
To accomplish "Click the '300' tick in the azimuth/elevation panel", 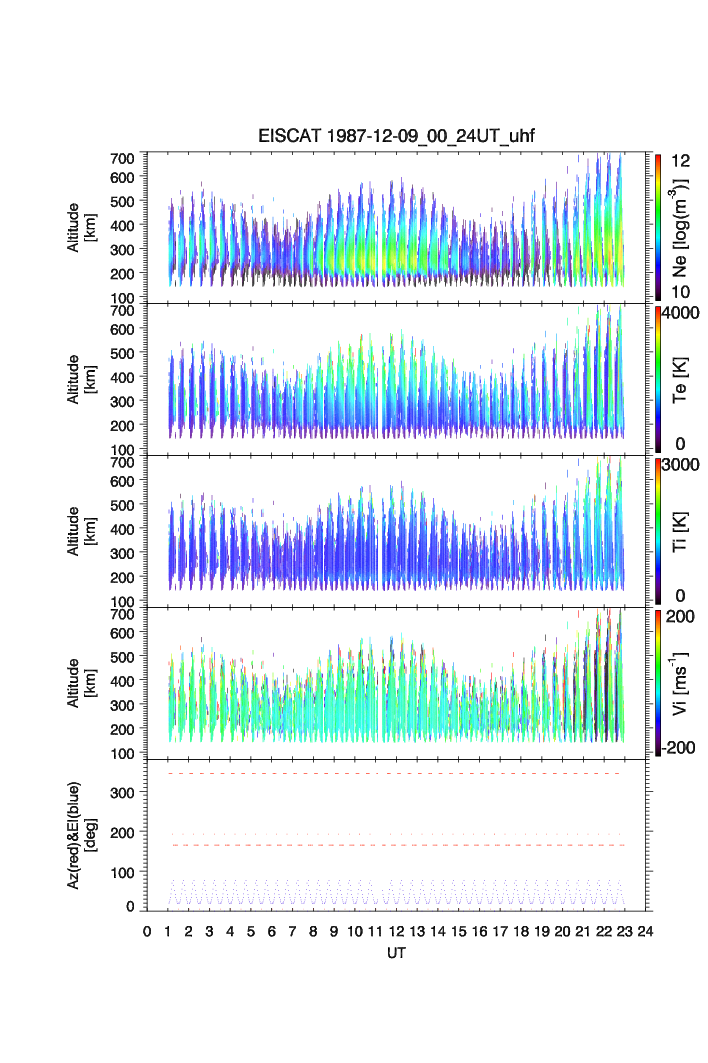I will click(122, 793).
